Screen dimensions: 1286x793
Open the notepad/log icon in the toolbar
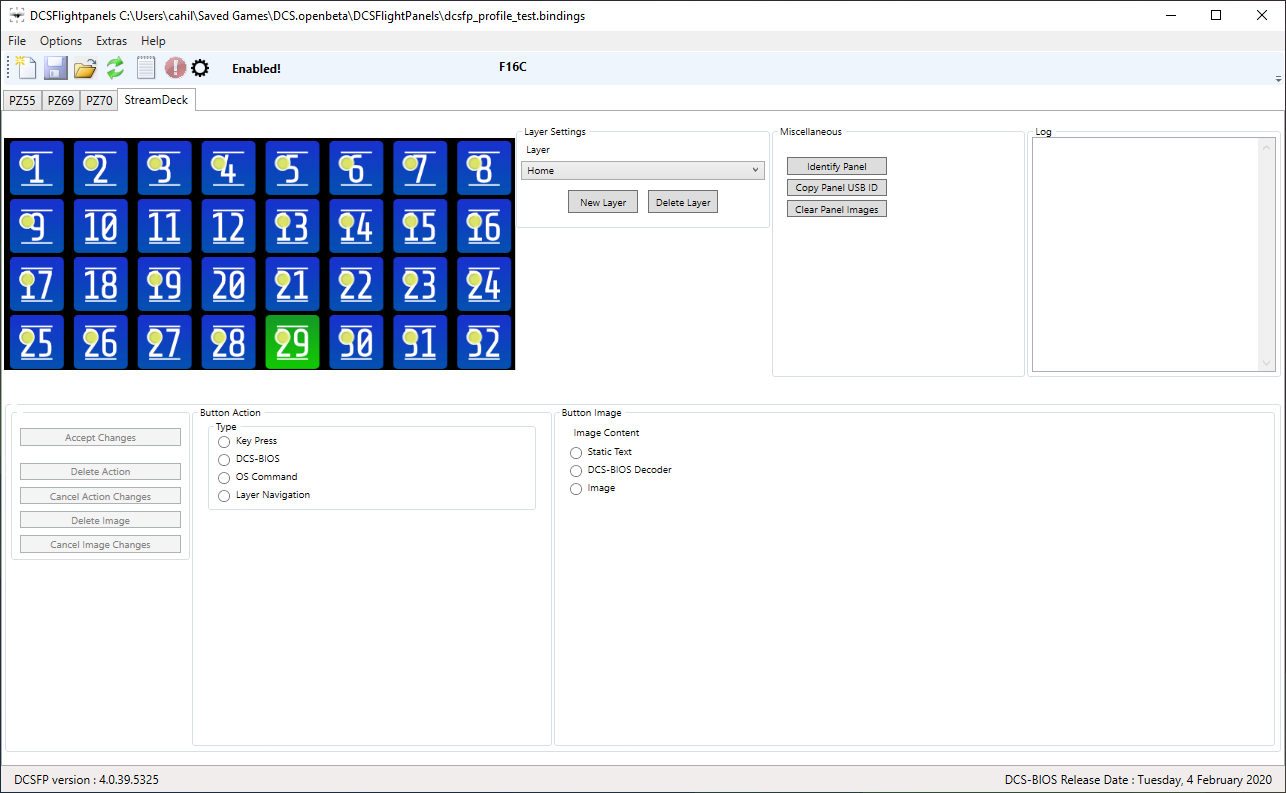(145, 67)
